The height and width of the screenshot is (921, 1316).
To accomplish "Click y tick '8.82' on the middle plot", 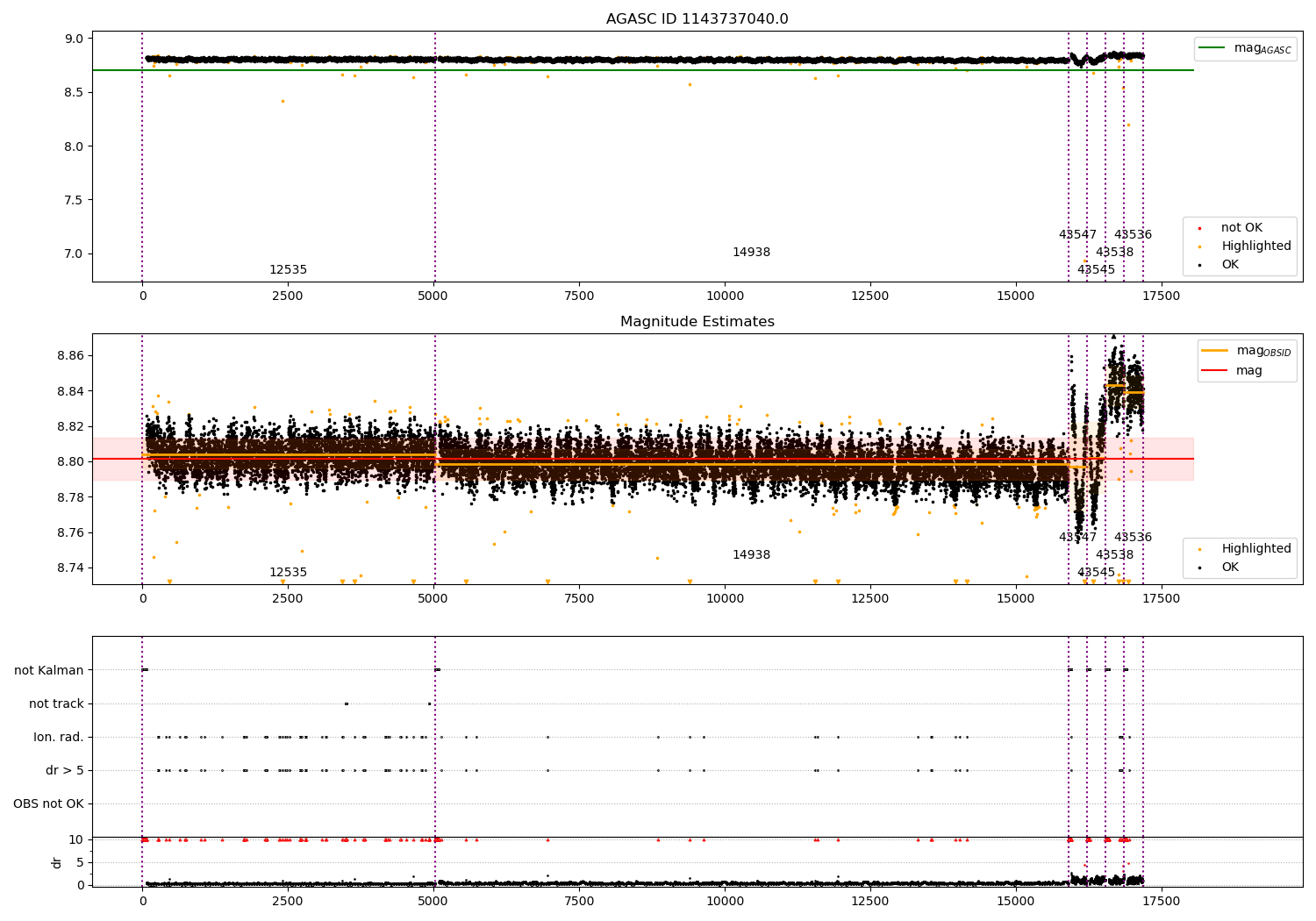I will coord(70,427).
